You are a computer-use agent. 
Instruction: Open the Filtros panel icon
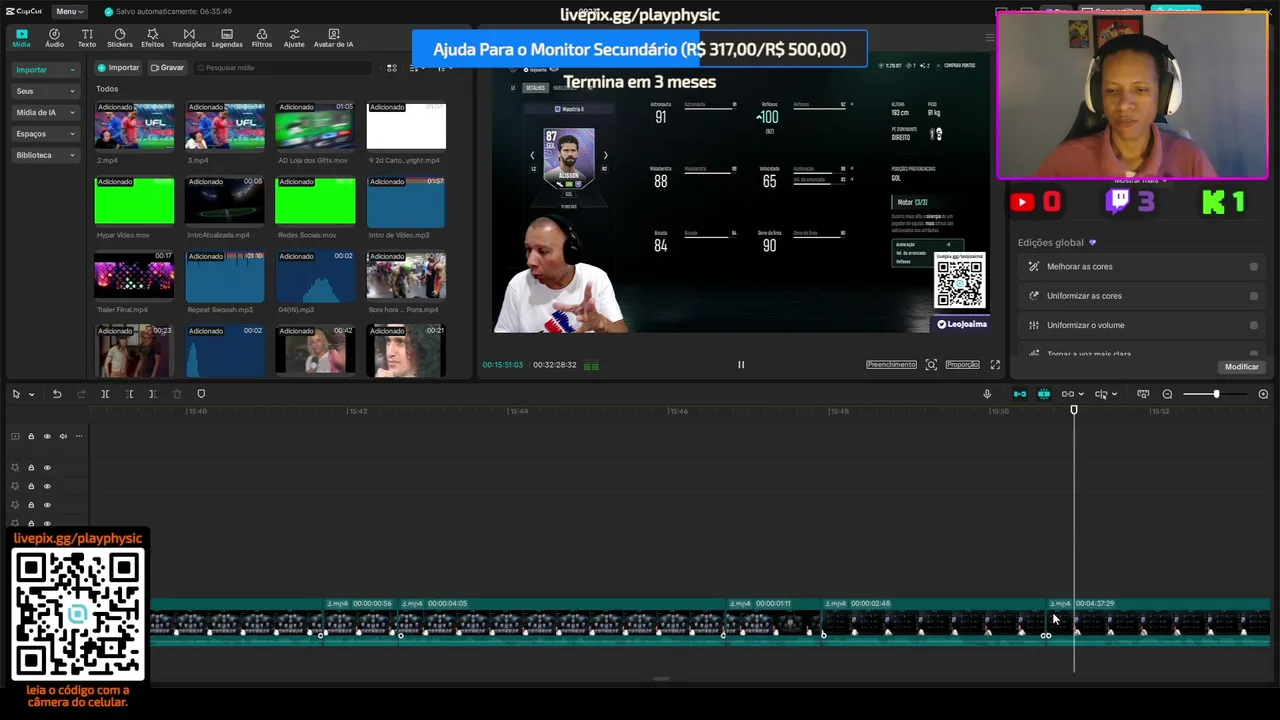pyautogui.click(x=262, y=38)
